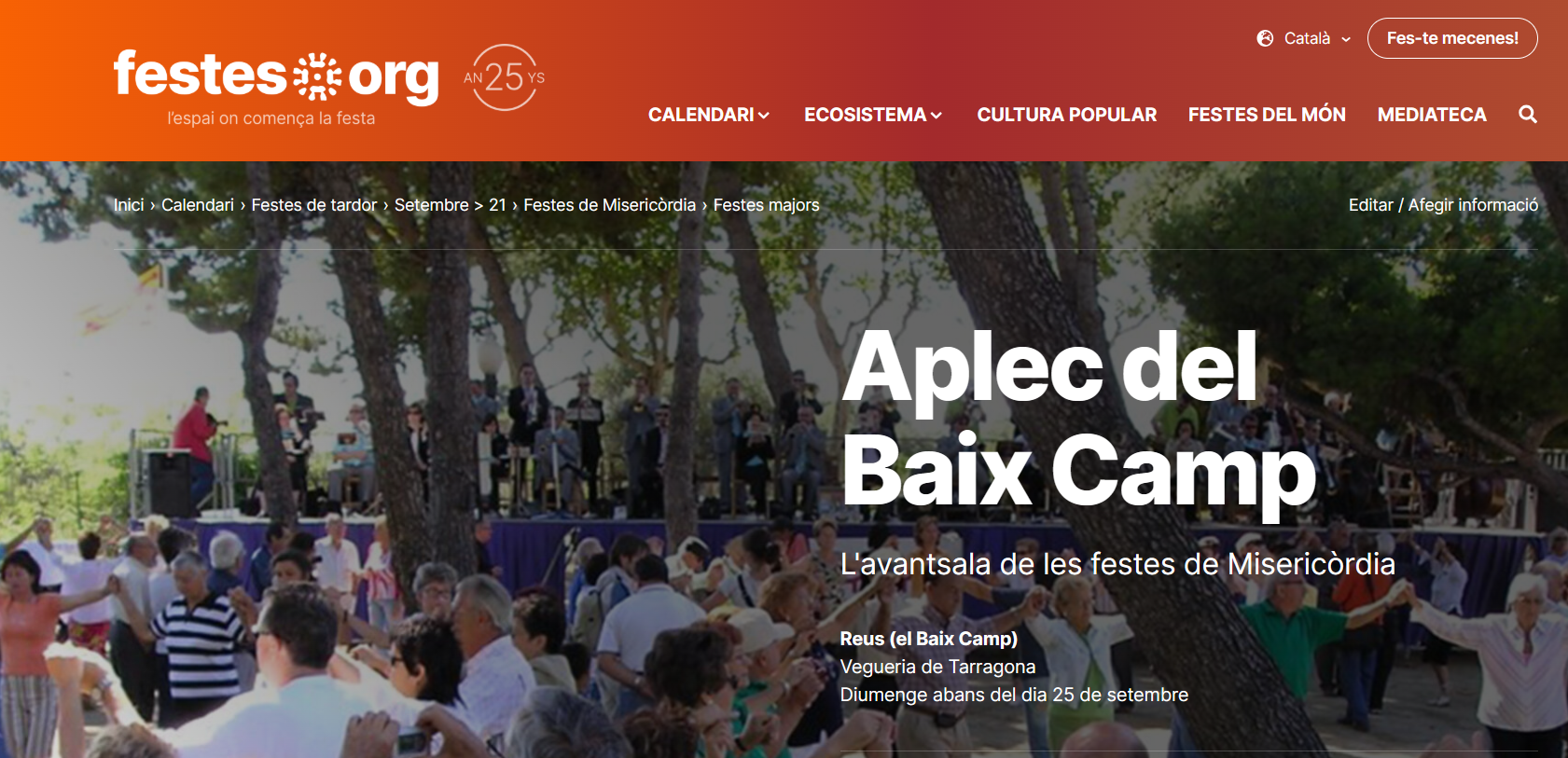The width and height of the screenshot is (1568, 758).
Task: Open the Cultura Popular menu item
Action: 1067,115
